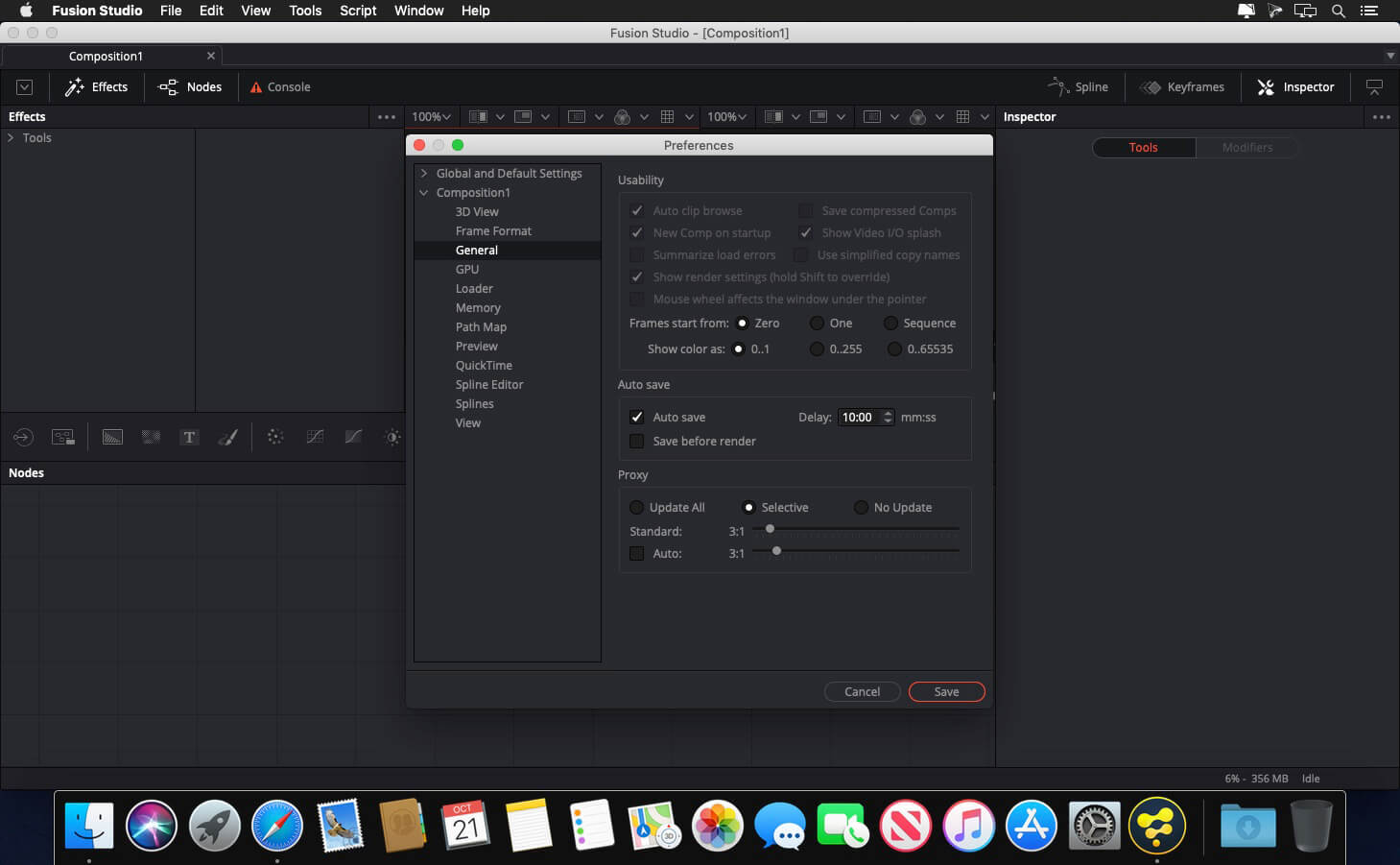Select the Text tool icon in toolbar
The image size is (1400, 865).
[x=189, y=438]
